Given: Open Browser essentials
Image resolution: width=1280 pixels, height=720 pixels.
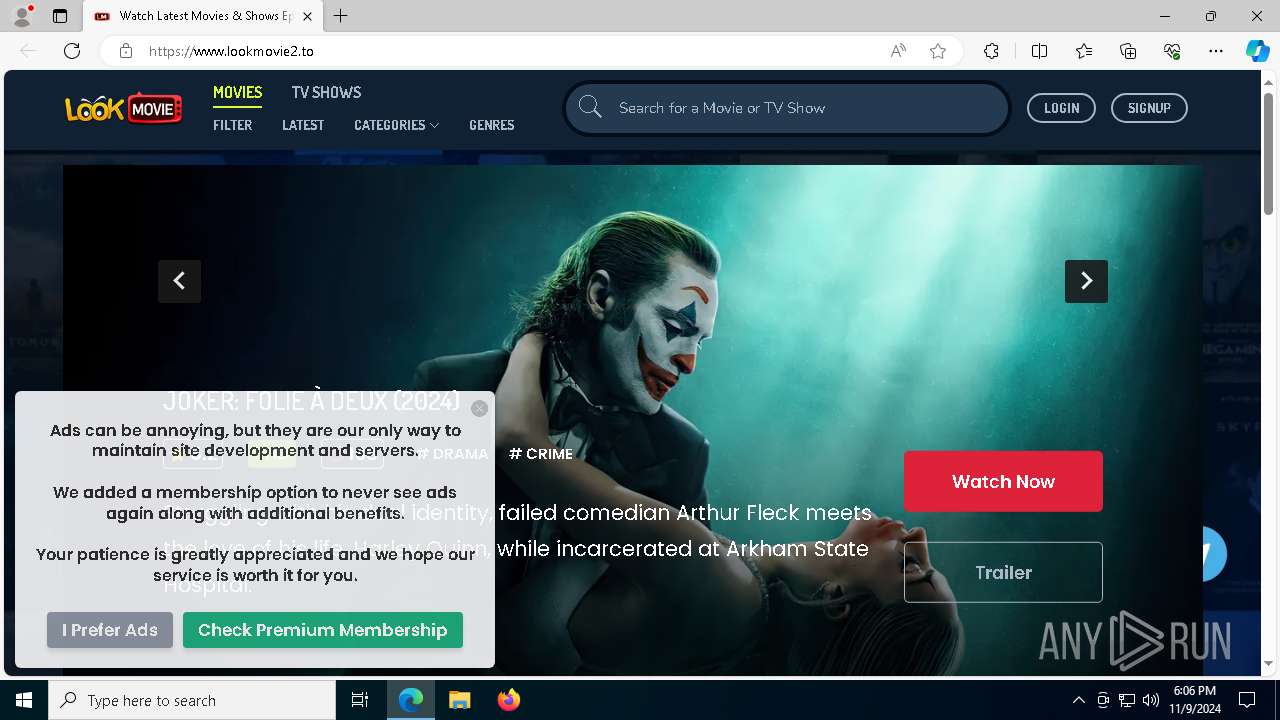Looking at the screenshot, I should [1172, 51].
